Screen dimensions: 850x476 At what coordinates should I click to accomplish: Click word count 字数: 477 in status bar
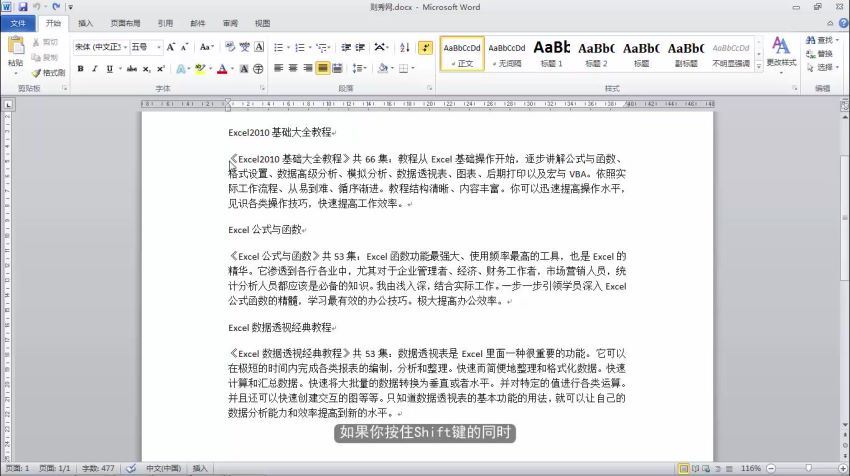pos(98,468)
